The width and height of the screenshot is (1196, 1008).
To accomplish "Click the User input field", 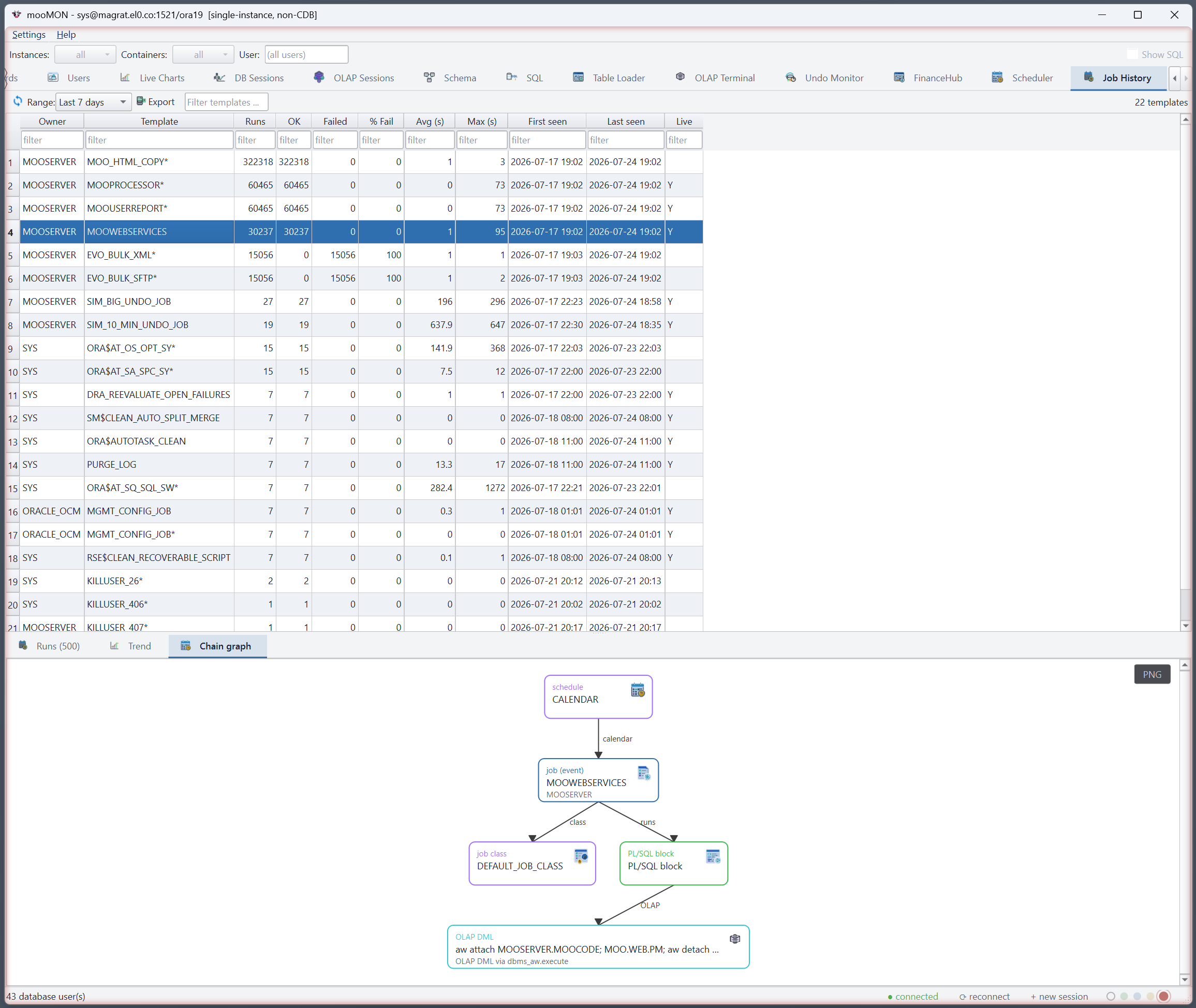I will tap(306, 54).
